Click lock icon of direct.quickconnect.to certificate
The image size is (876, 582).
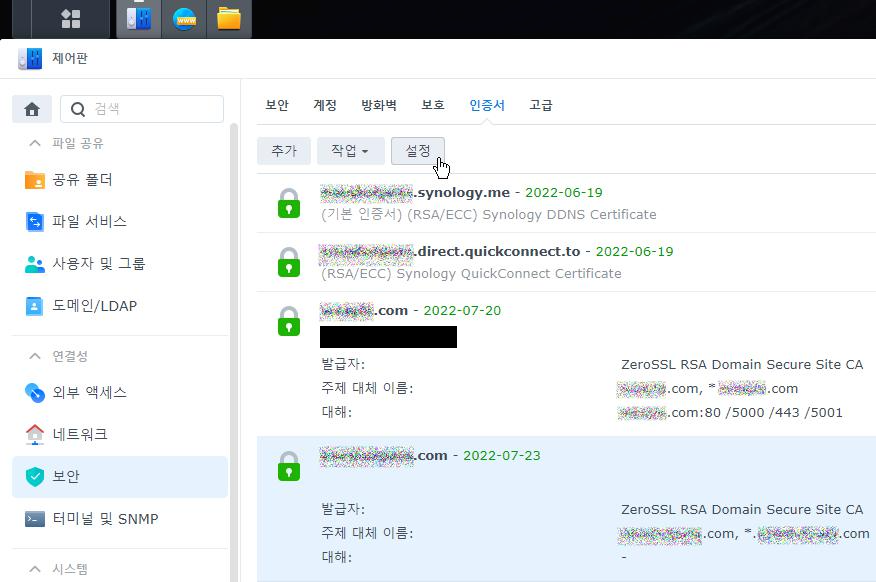pyautogui.click(x=289, y=262)
